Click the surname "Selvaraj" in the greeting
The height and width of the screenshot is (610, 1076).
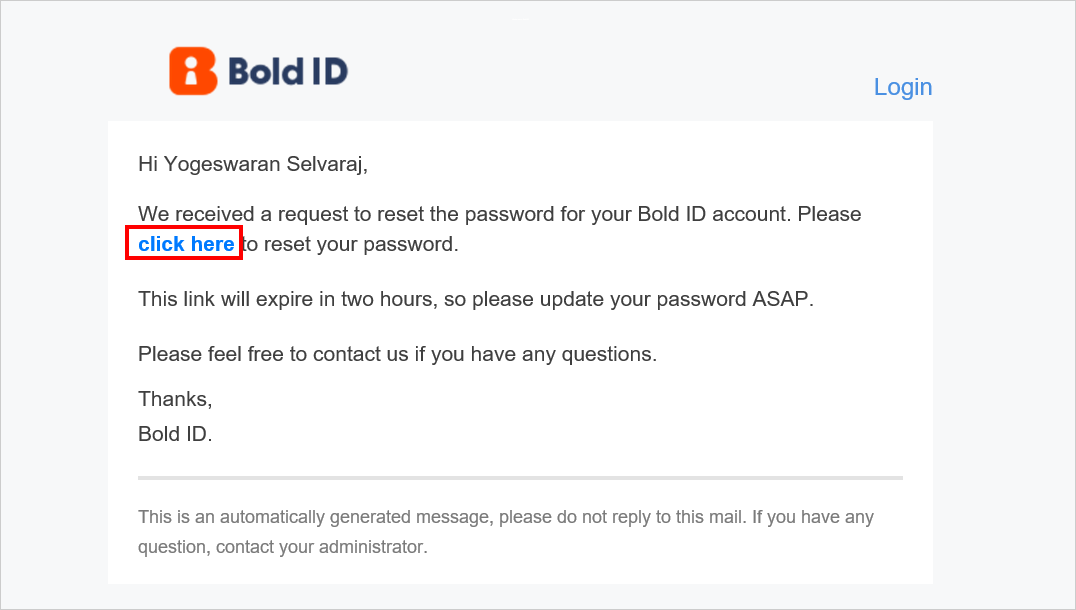coord(324,164)
